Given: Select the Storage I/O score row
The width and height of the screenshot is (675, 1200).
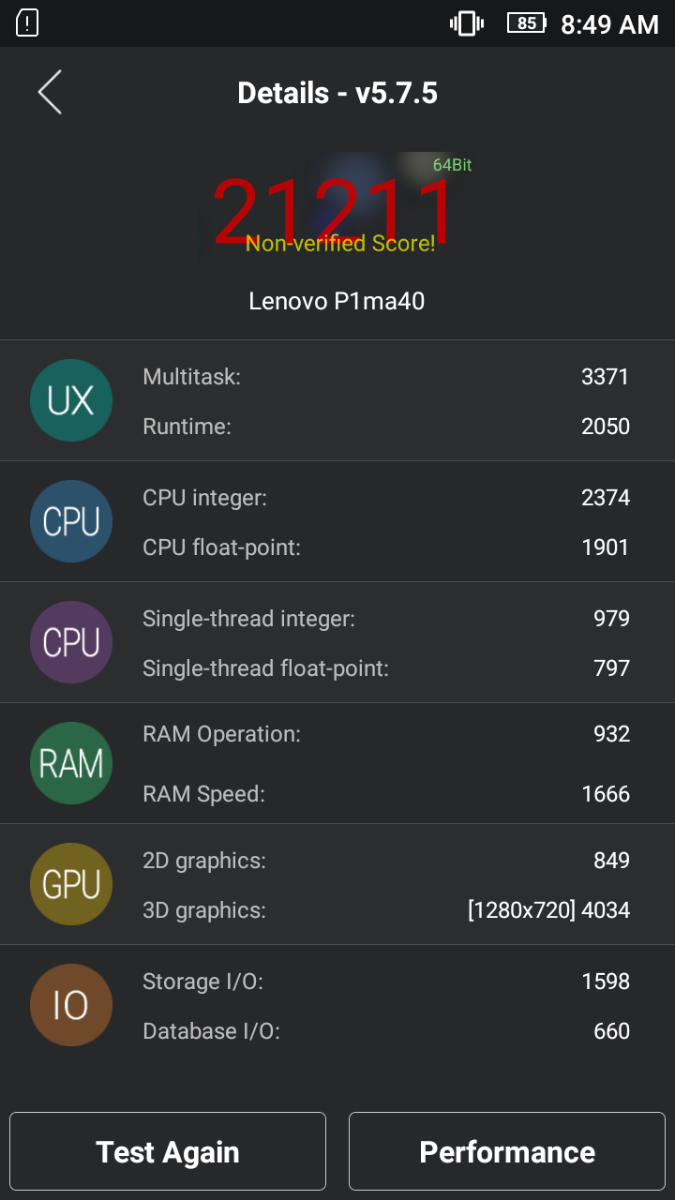Looking at the screenshot, I should (386, 981).
